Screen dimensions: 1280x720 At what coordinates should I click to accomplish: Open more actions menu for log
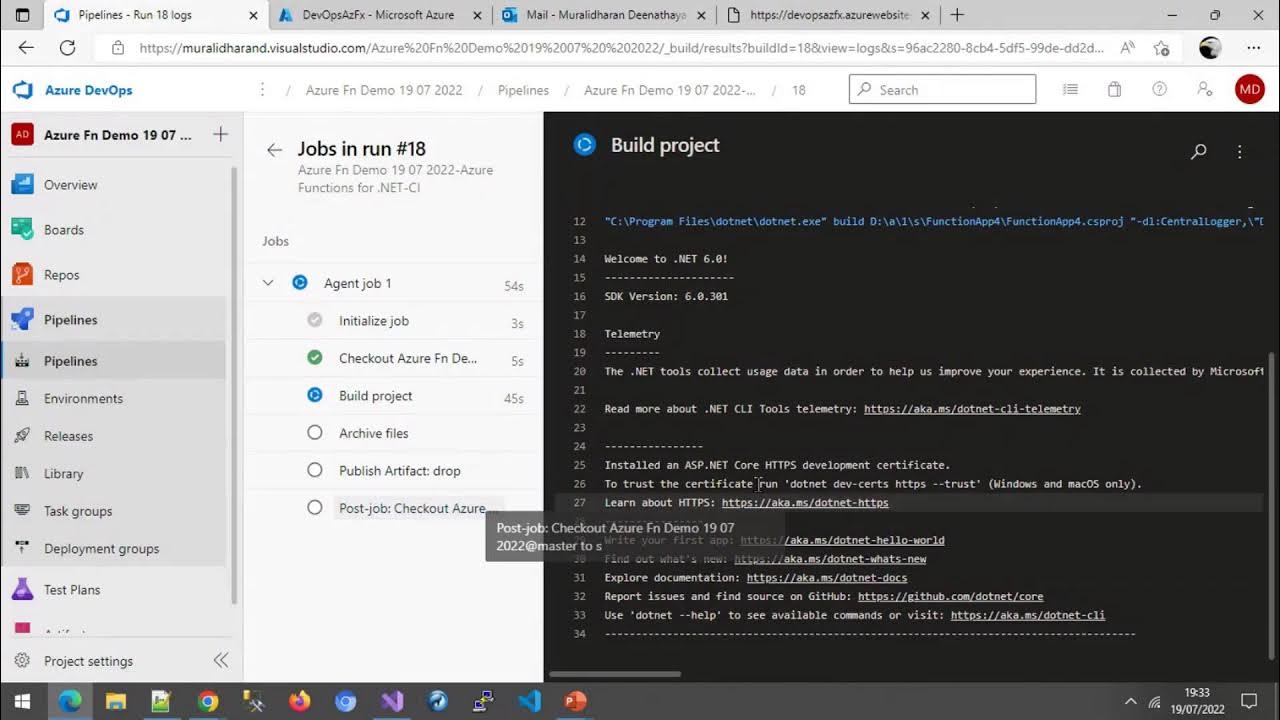point(1239,152)
